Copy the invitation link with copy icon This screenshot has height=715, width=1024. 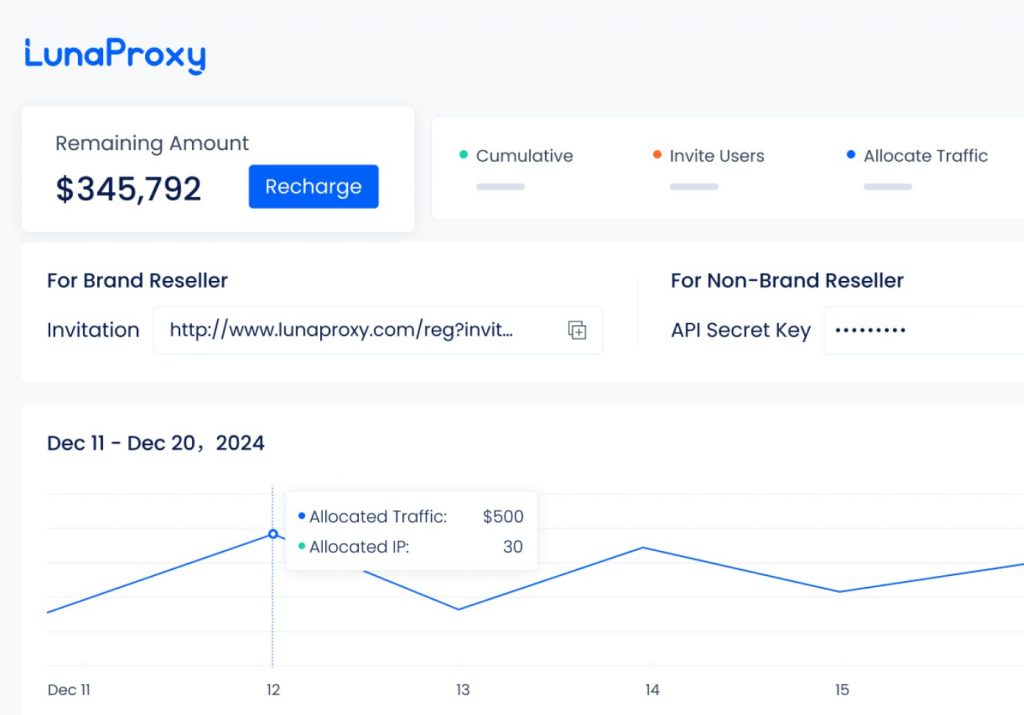coord(577,330)
